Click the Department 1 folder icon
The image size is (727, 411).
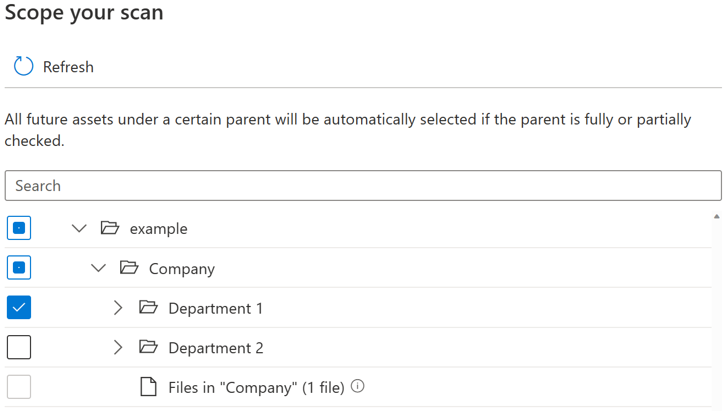pyautogui.click(x=148, y=308)
